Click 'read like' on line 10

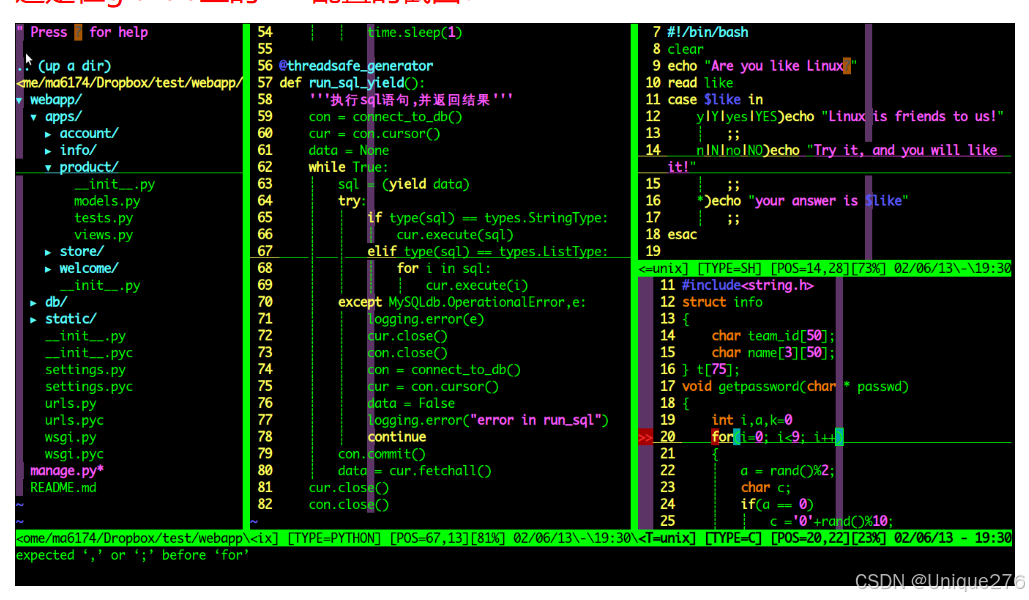[700, 83]
